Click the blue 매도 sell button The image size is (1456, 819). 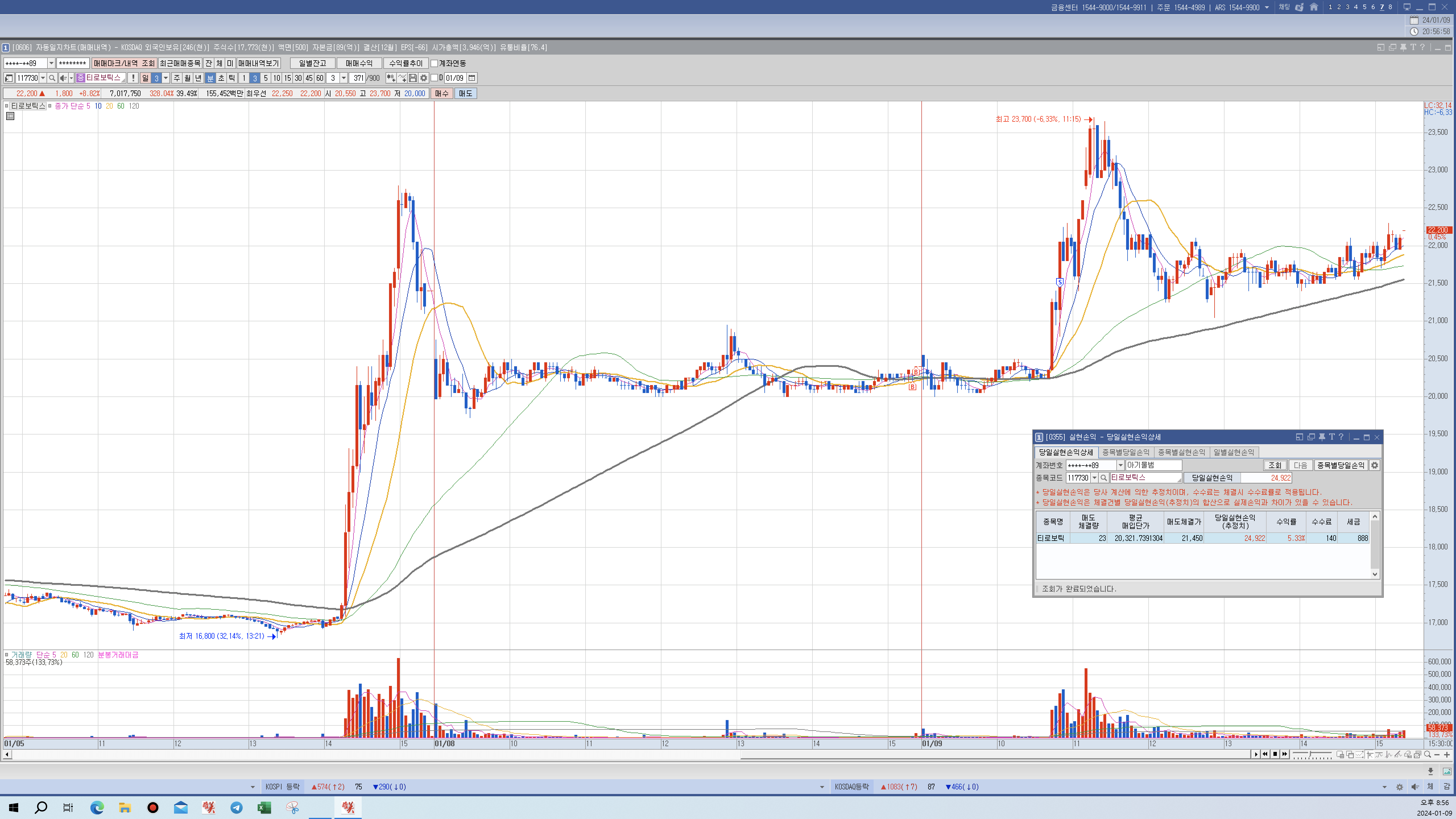[466, 93]
